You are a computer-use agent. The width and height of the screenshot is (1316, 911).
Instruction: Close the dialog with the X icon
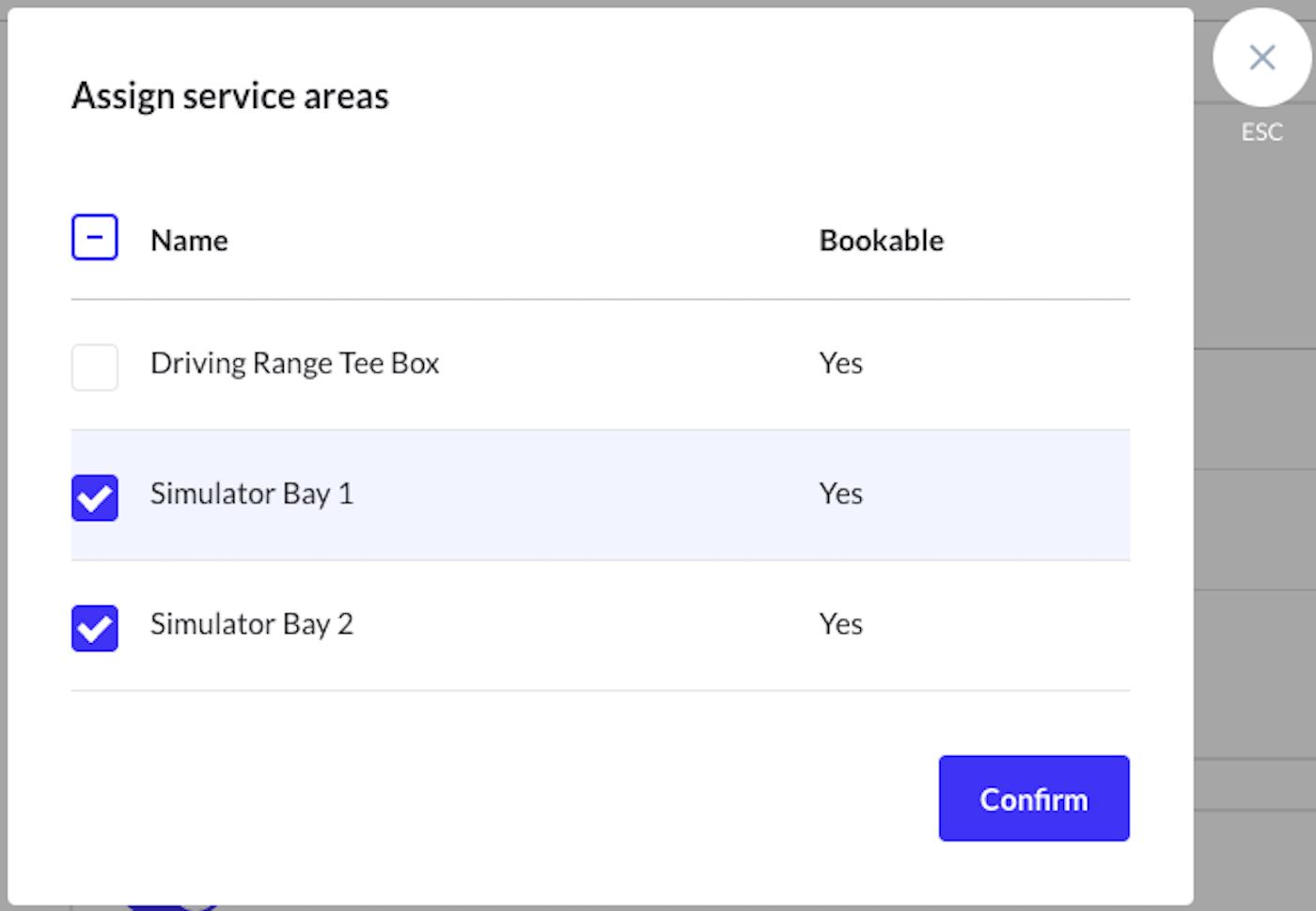(x=1261, y=57)
